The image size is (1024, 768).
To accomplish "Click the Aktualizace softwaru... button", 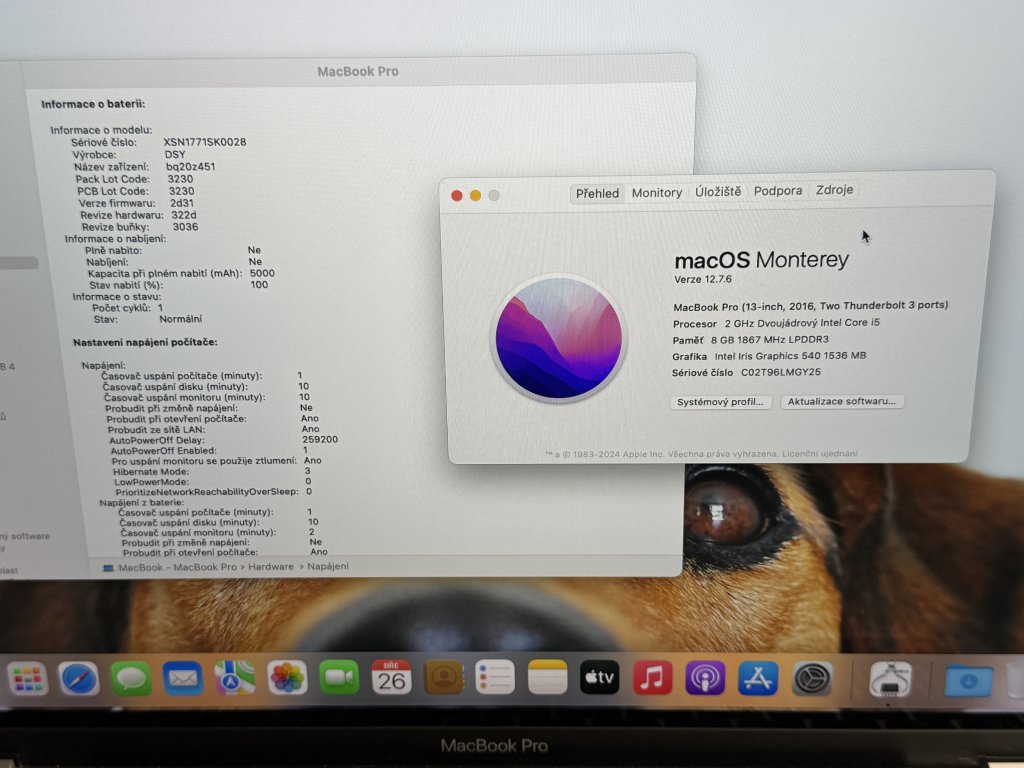I will 842,401.
